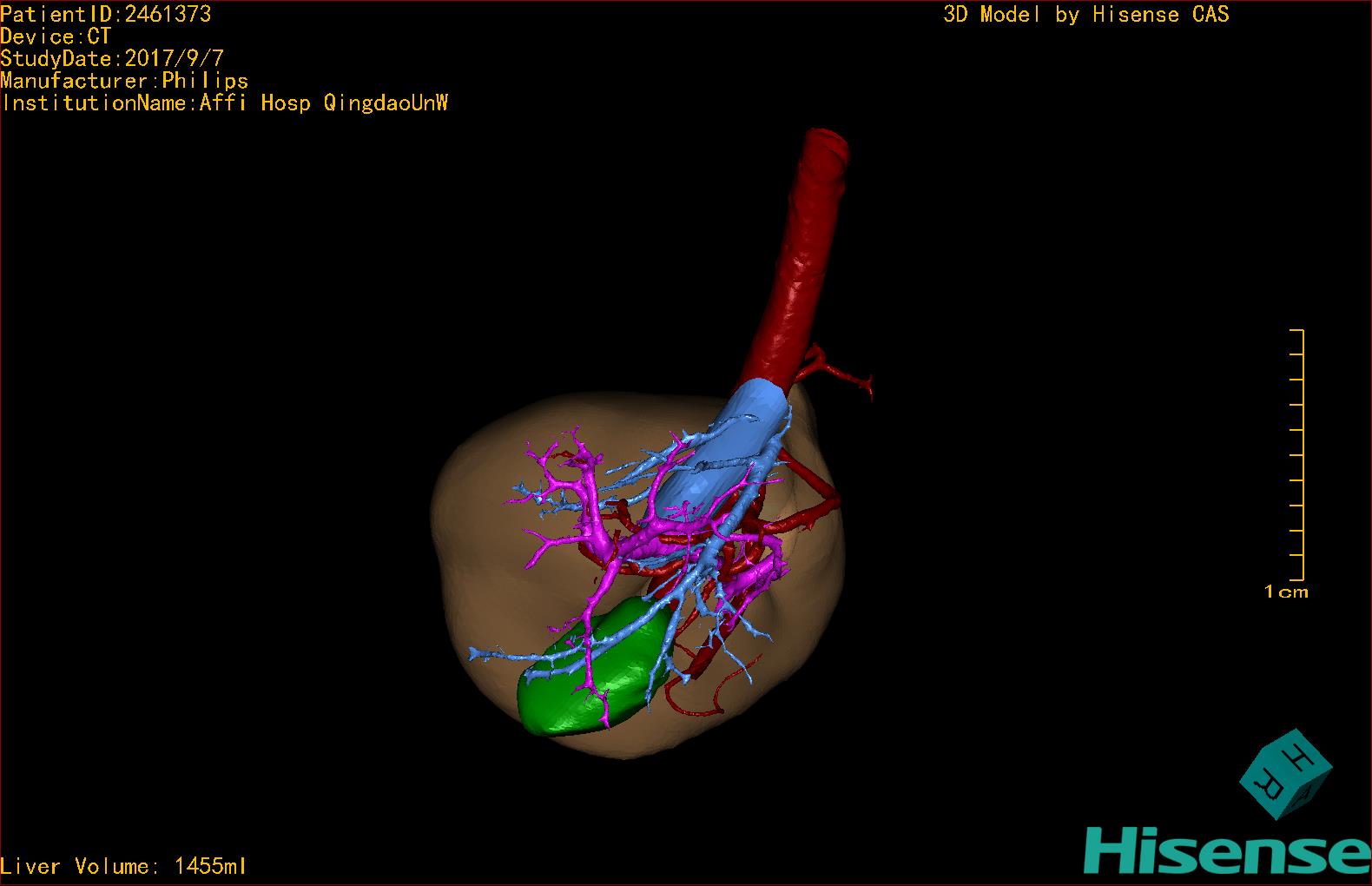
Task: Click the "InstitutionName:Affi Hosp QingdaoUnW" text
Action: pos(224,103)
